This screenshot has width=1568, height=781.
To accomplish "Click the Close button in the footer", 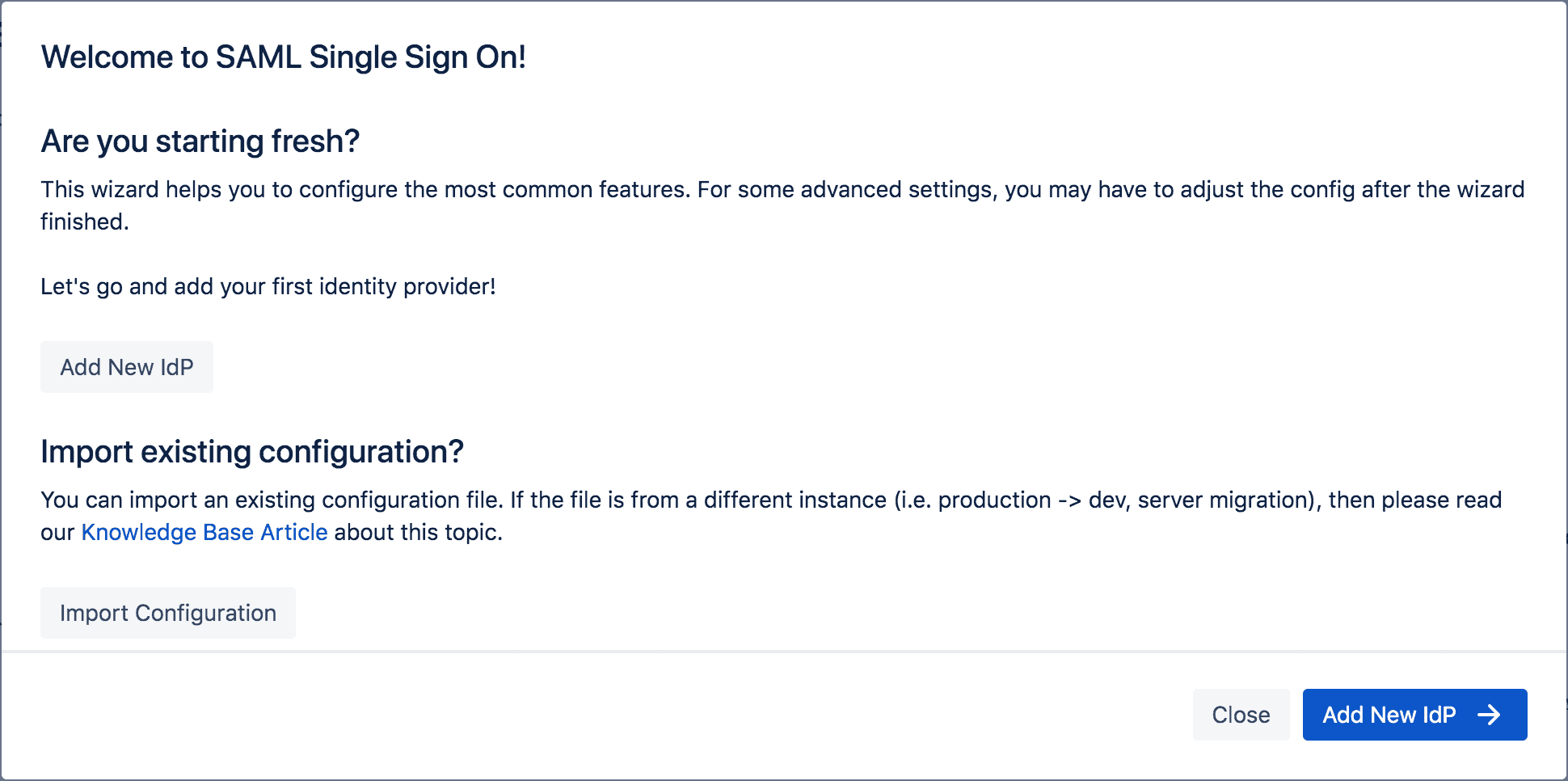I will pyautogui.click(x=1241, y=715).
